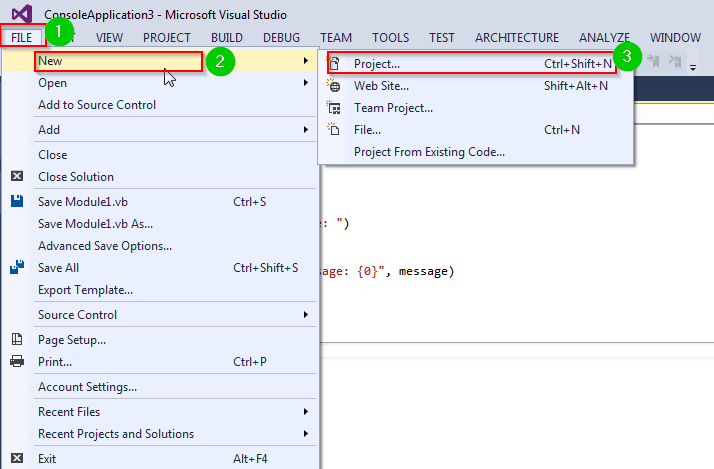This screenshot has width=714, height=469.
Task: Click the Save All icon
Action: (17, 268)
